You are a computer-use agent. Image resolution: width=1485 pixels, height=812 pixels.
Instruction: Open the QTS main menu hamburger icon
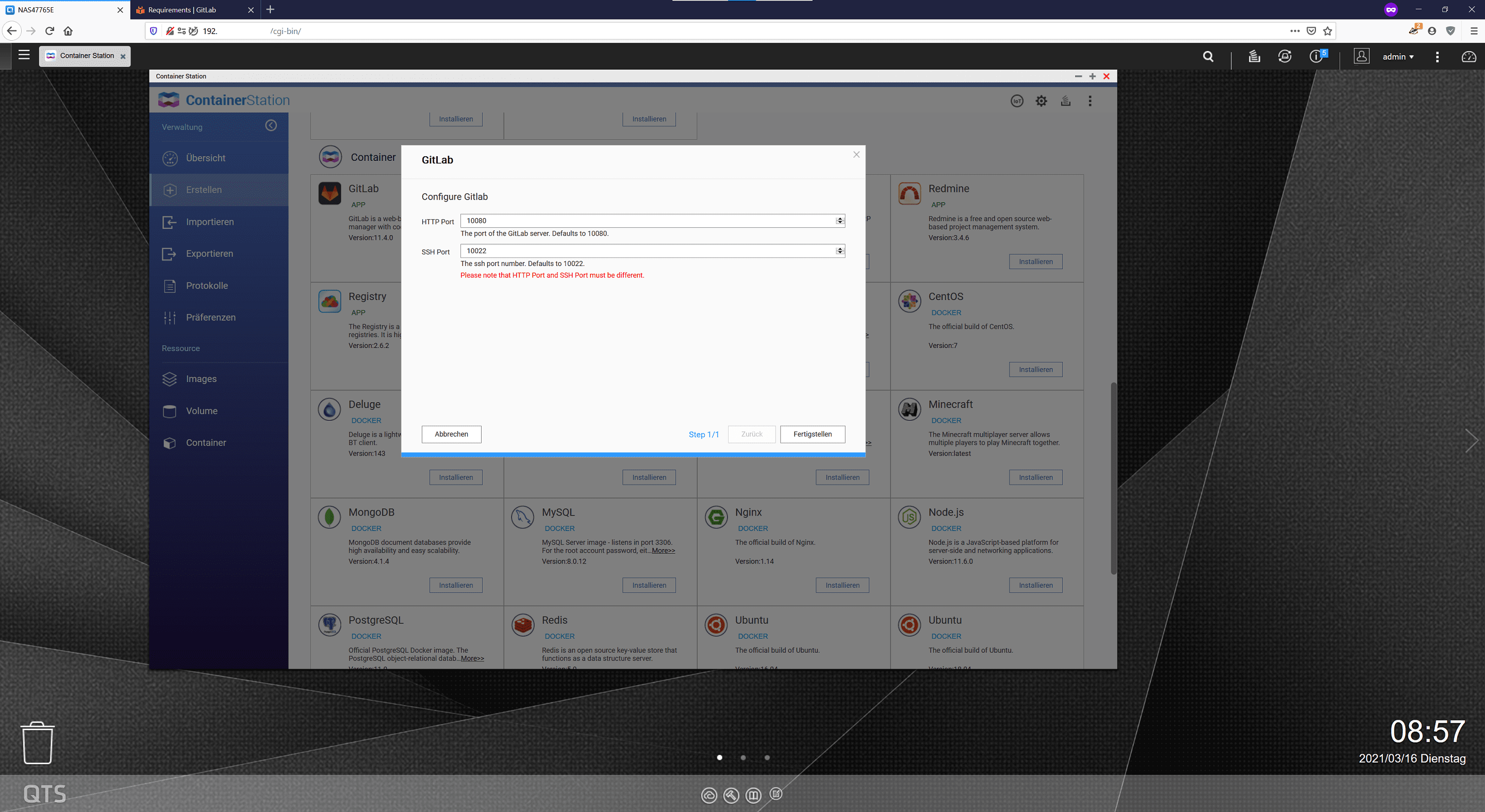(24, 55)
